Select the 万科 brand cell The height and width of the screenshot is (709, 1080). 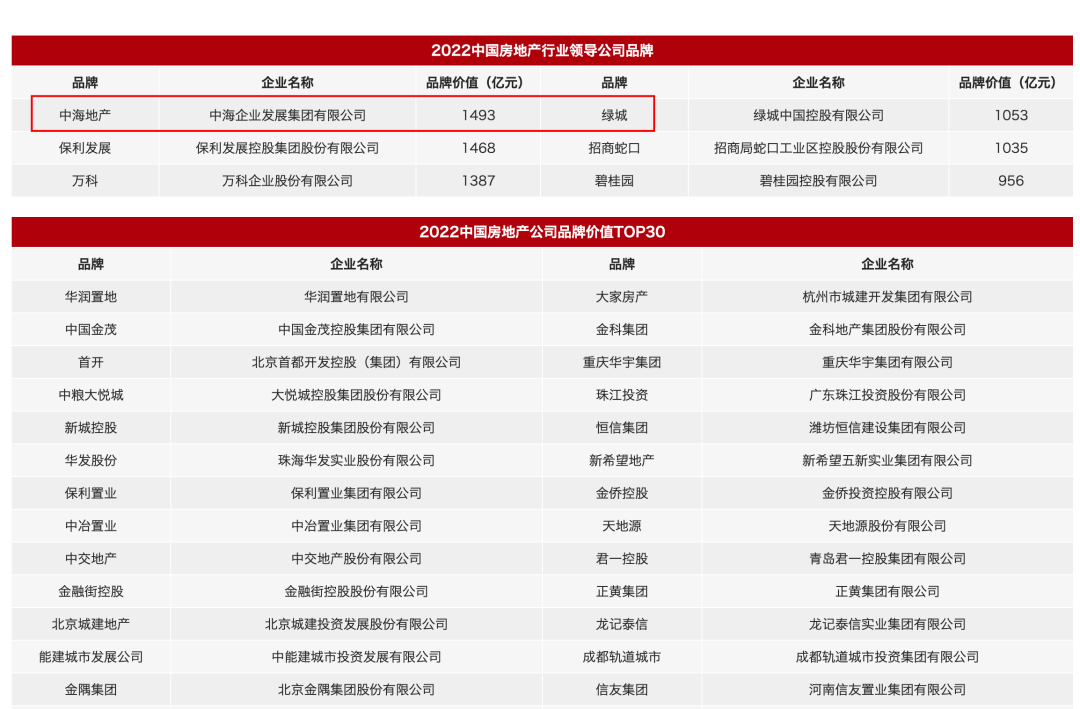85,181
